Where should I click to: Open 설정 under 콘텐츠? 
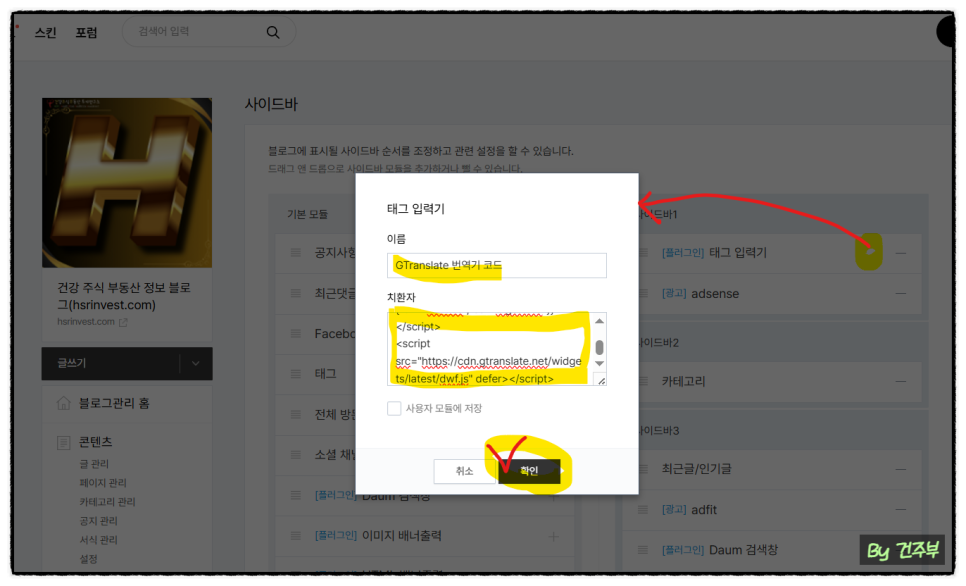click(x=89, y=559)
